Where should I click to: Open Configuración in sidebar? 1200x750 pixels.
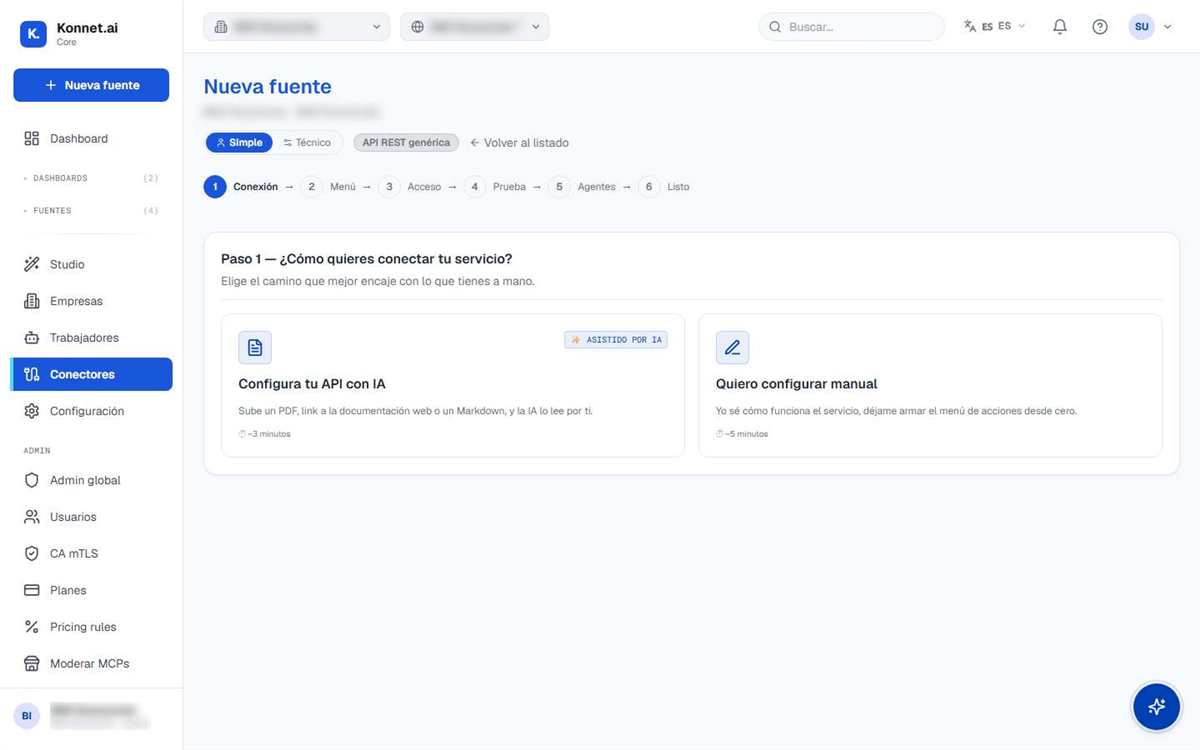pyautogui.click(x=91, y=411)
